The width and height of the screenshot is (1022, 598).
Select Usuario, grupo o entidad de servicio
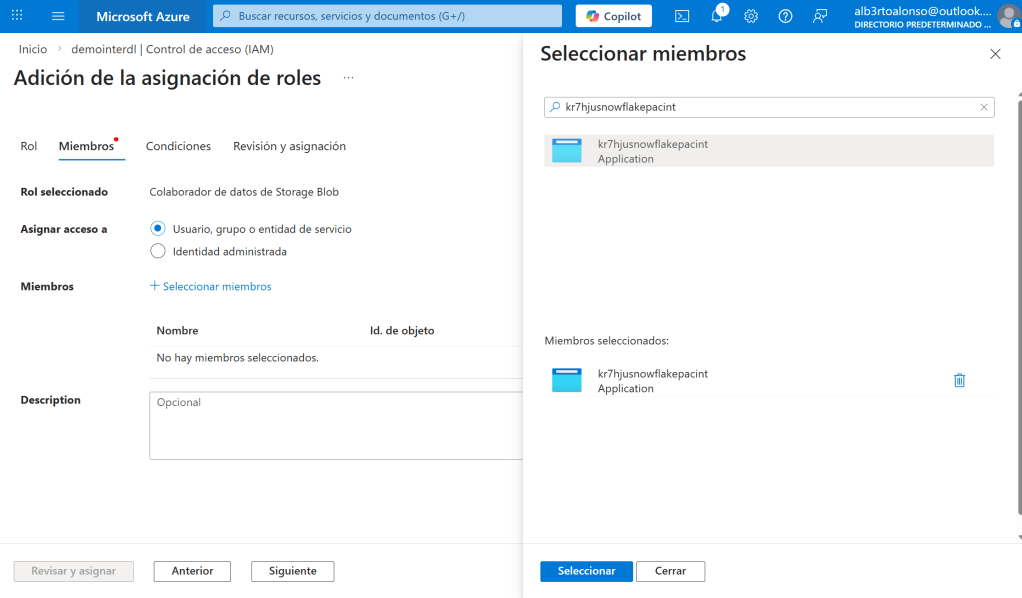(158, 229)
